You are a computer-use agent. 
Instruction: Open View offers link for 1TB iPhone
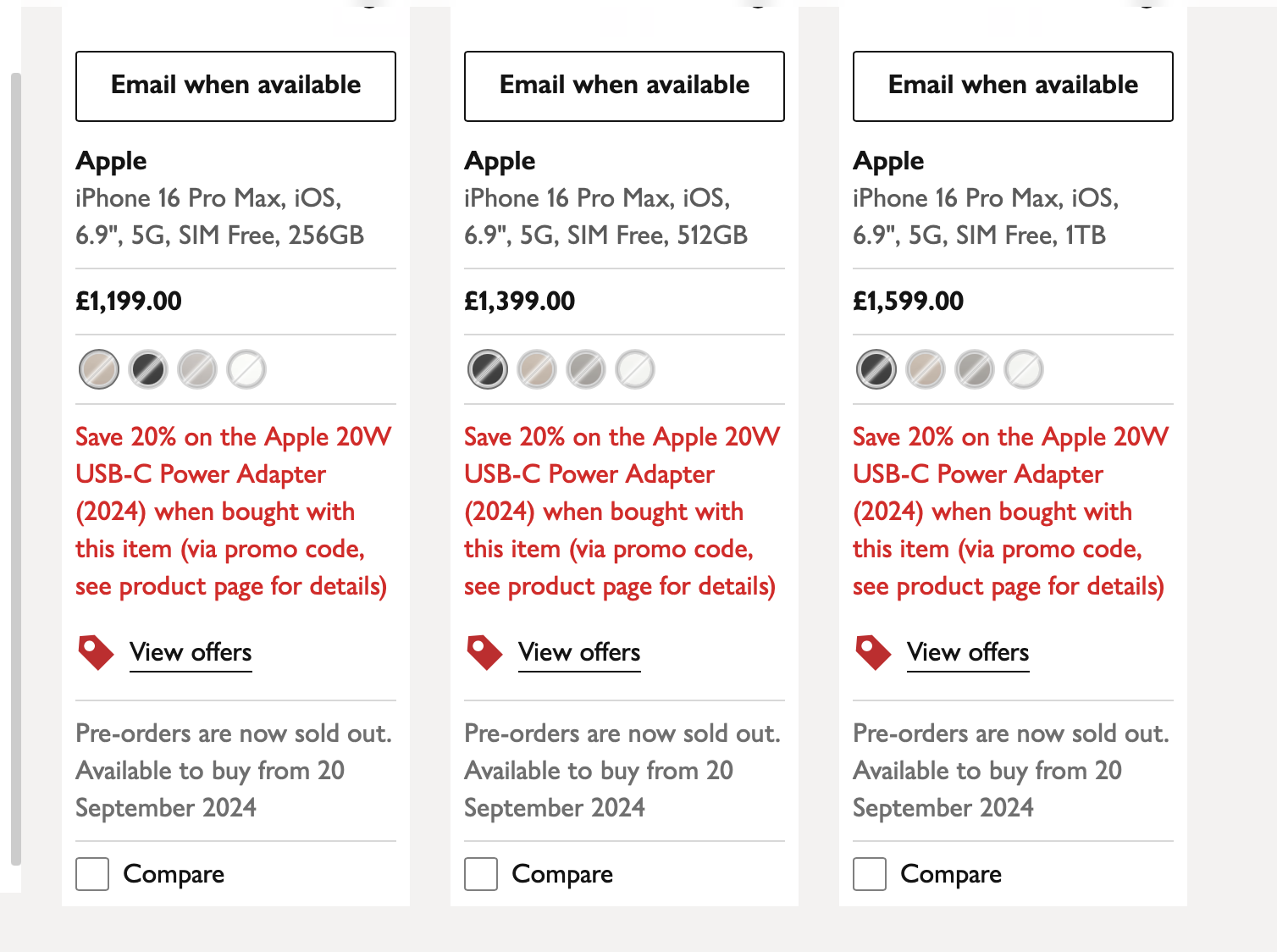(968, 652)
